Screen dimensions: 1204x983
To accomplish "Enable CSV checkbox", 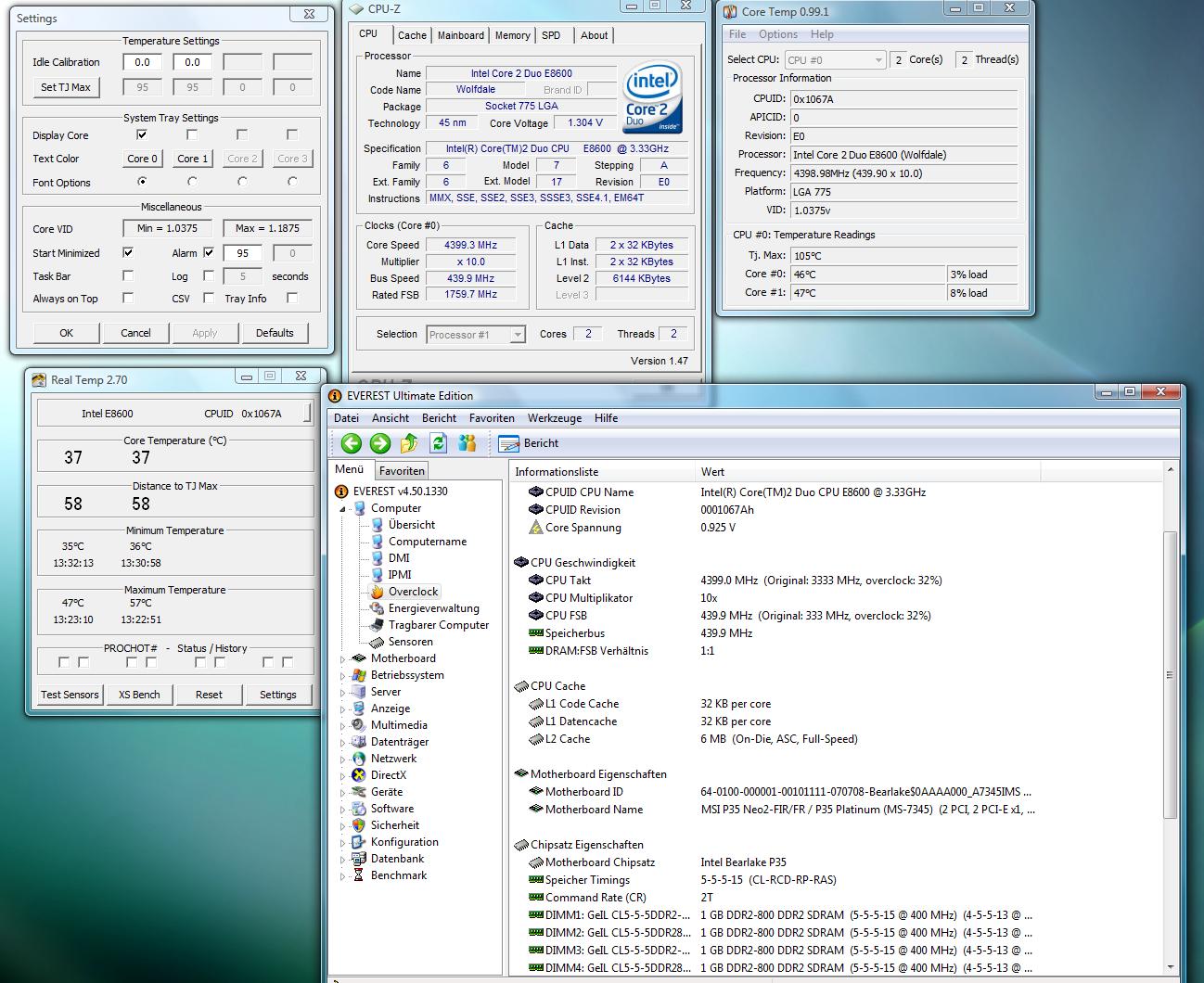I will click(x=209, y=298).
